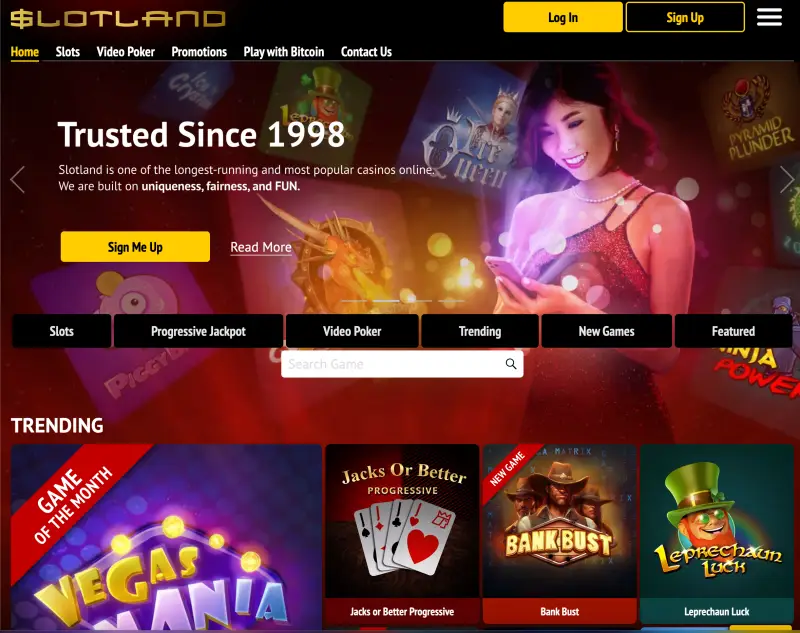Viewport: 800px width, 633px height.
Task: Open Jacks or Better Progressive game
Action: click(x=402, y=534)
